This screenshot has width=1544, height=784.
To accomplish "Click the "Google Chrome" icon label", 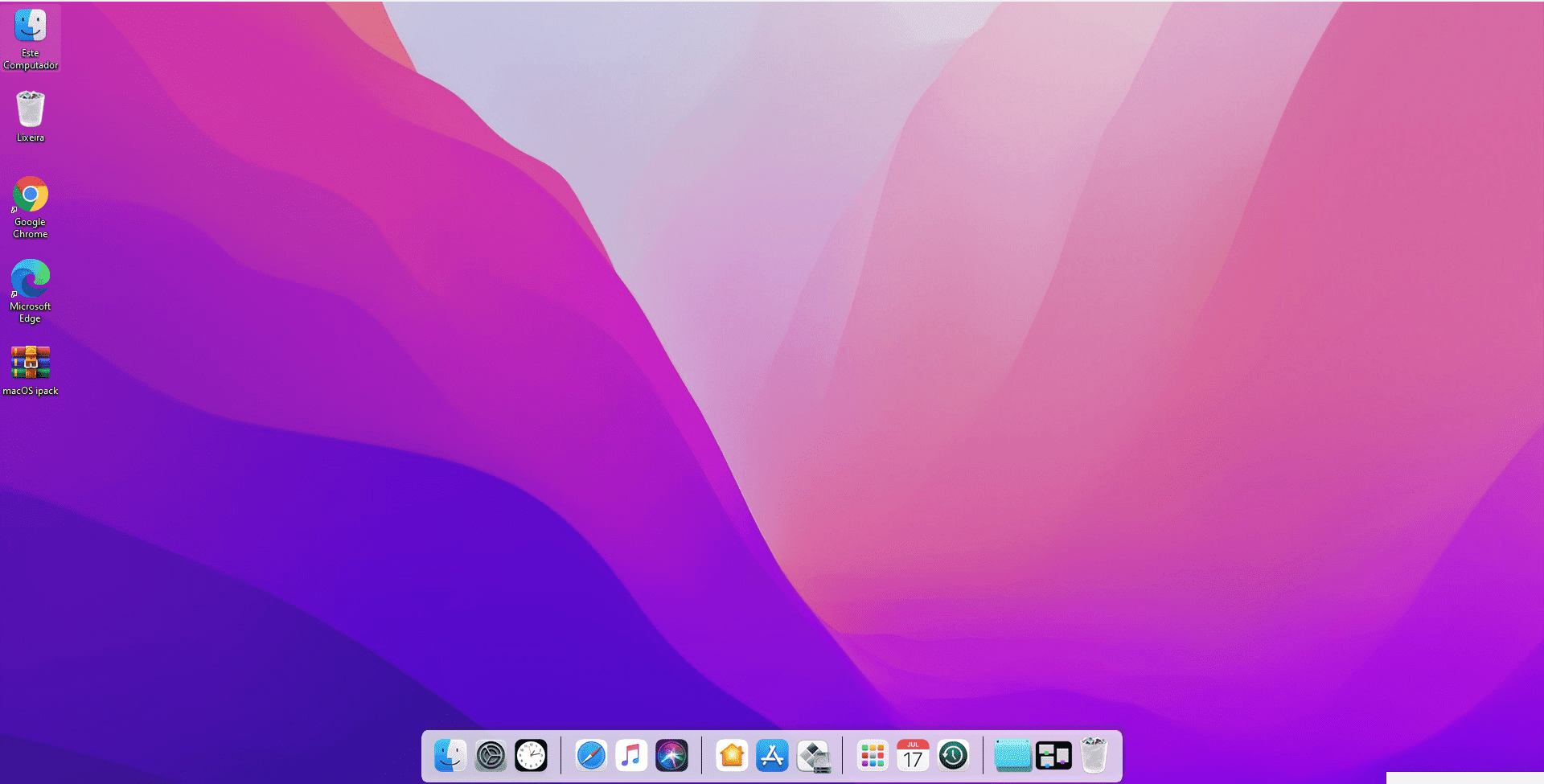I will tap(31, 228).
